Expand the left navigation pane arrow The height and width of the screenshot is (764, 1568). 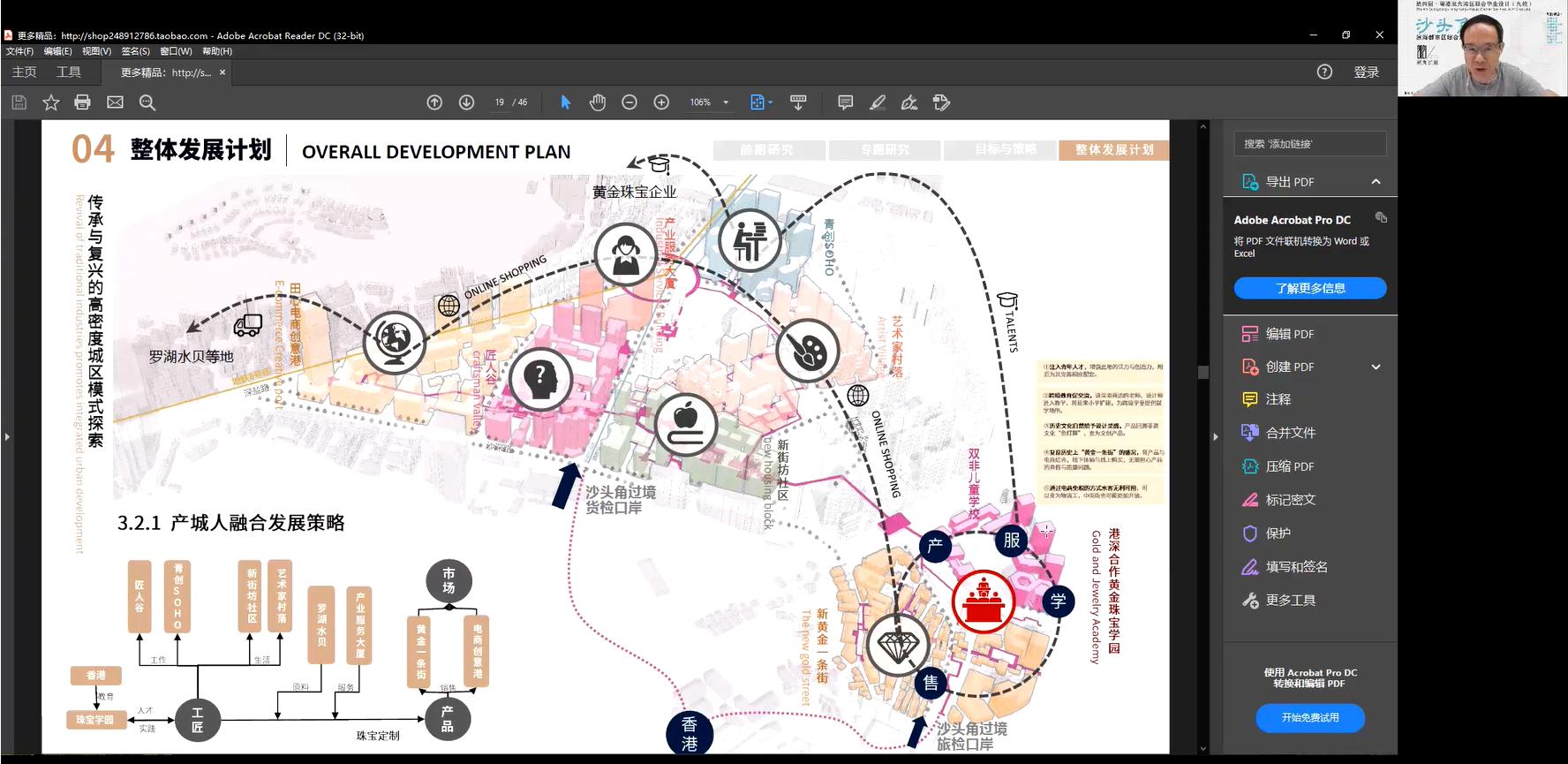[x=7, y=436]
